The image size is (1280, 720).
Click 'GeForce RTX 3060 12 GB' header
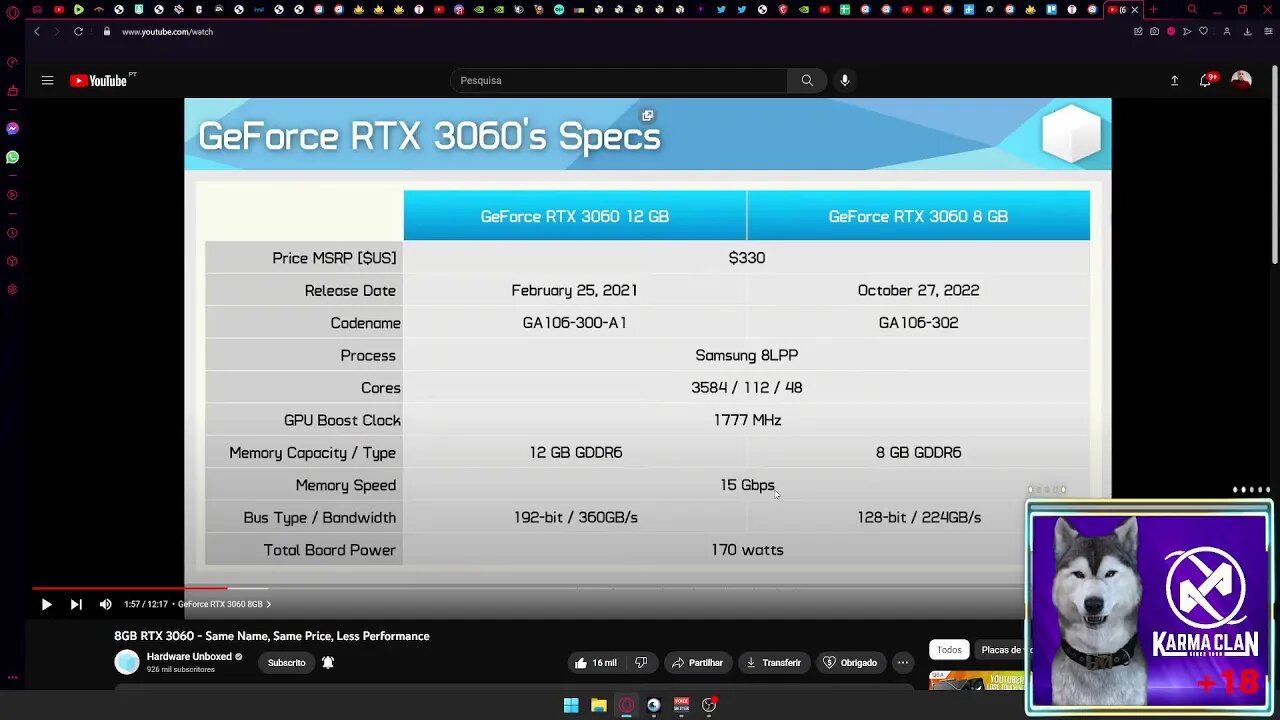(575, 216)
